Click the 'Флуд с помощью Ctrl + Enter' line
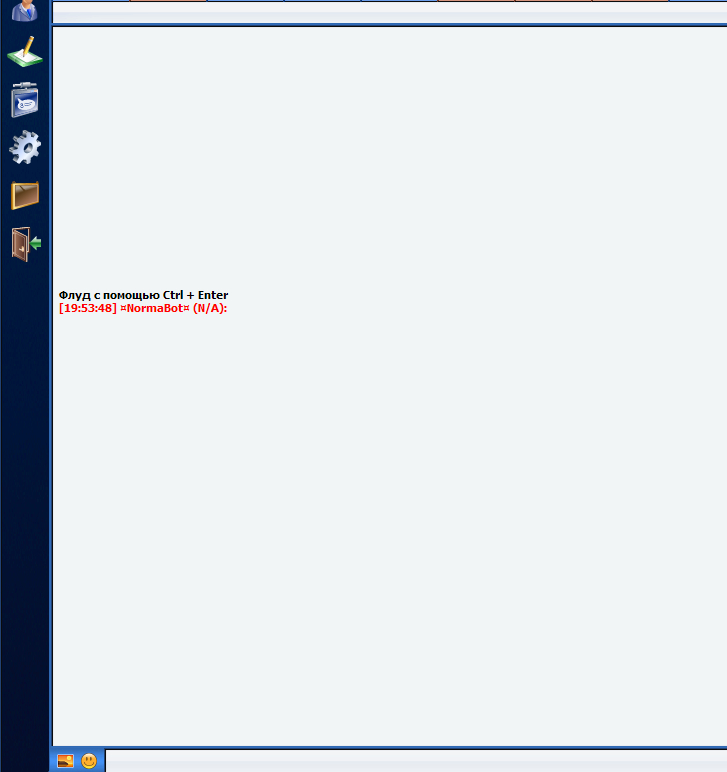This screenshot has width=727, height=772. click(143, 295)
